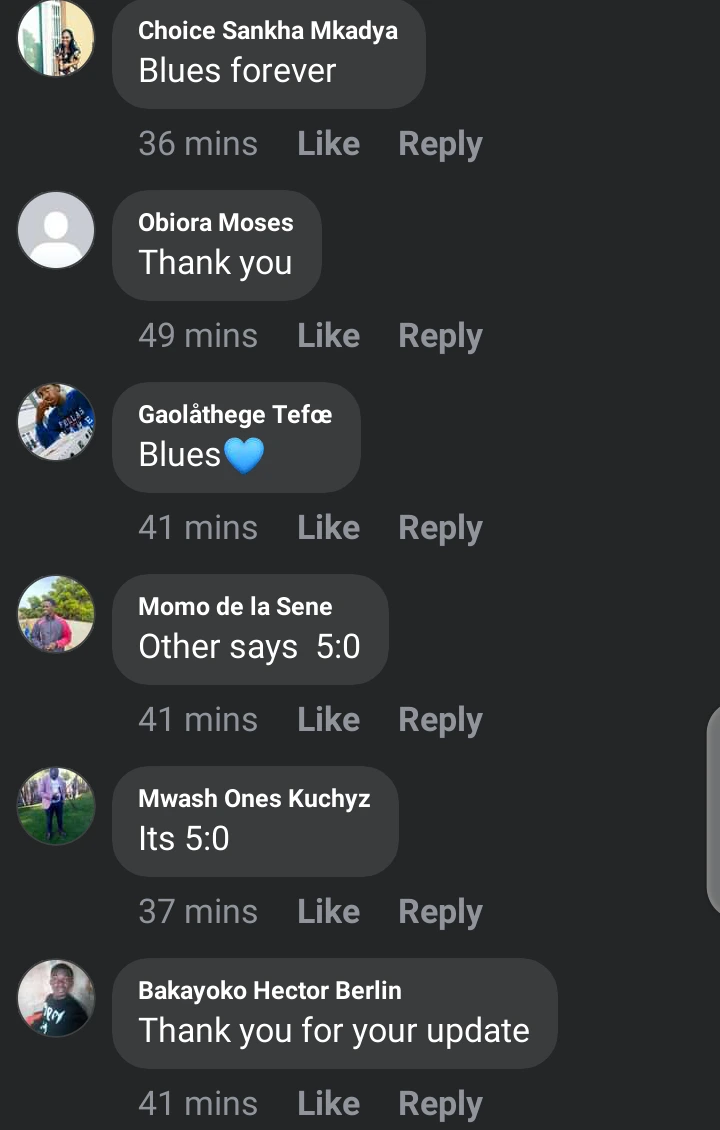Screen dimensions: 720x1130
Task: Reply to Choice Sankha Mkadya's comment
Action: [x=440, y=145]
